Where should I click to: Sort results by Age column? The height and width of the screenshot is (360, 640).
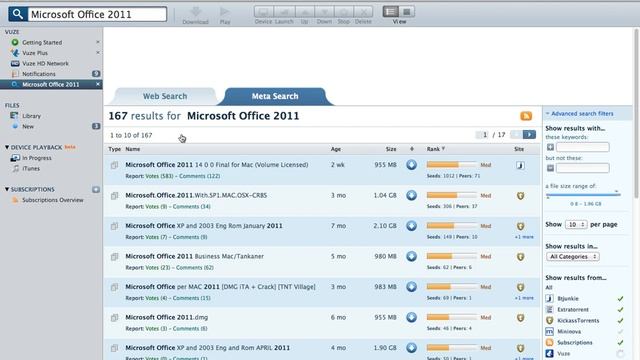(x=336, y=149)
